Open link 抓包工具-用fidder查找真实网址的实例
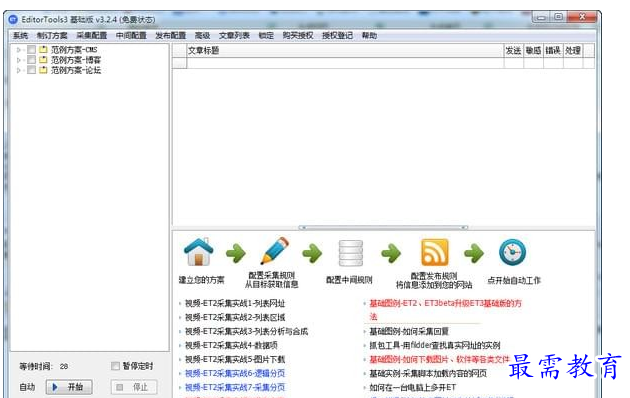630x398 pixels. click(435, 345)
